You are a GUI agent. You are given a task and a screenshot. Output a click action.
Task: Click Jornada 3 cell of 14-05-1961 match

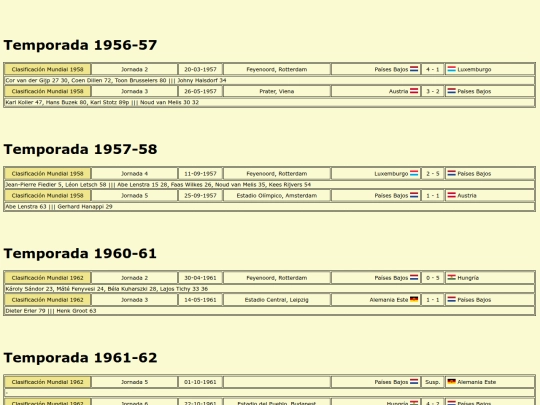[134, 300]
